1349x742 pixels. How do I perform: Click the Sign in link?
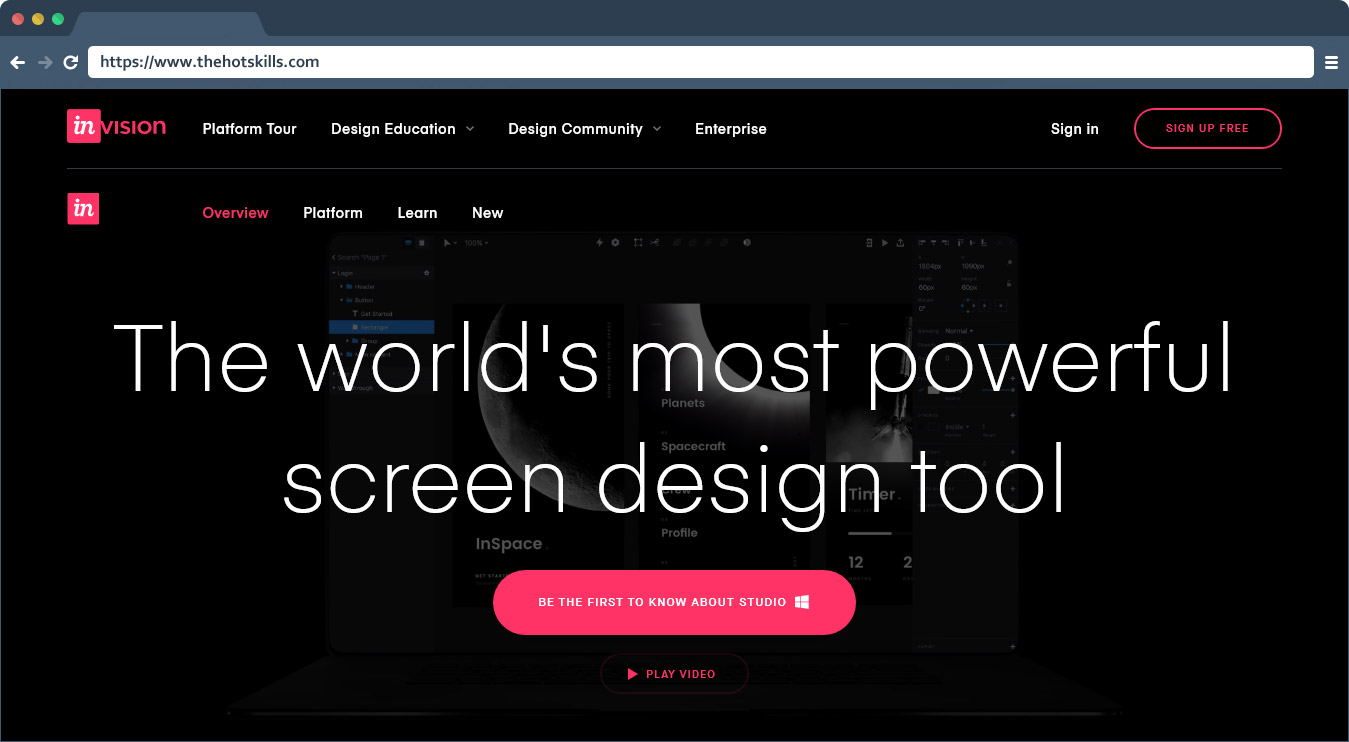click(x=1074, y=129)
